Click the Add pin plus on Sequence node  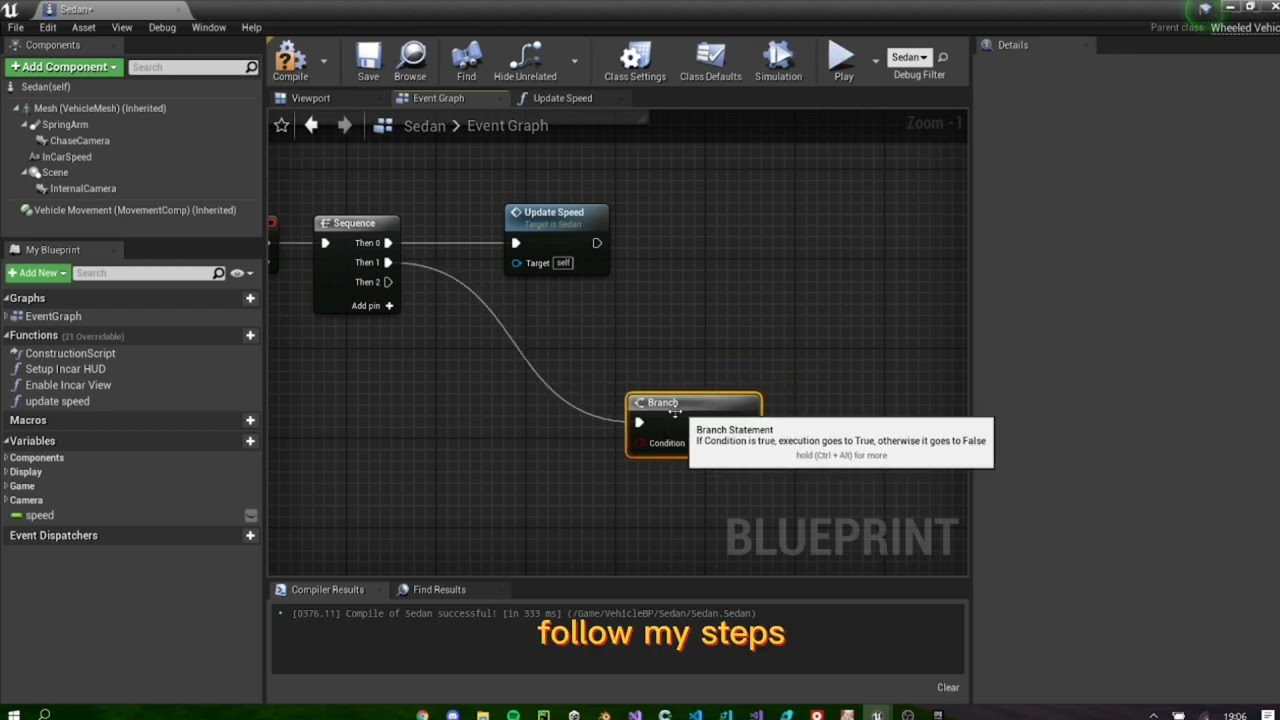389,306
